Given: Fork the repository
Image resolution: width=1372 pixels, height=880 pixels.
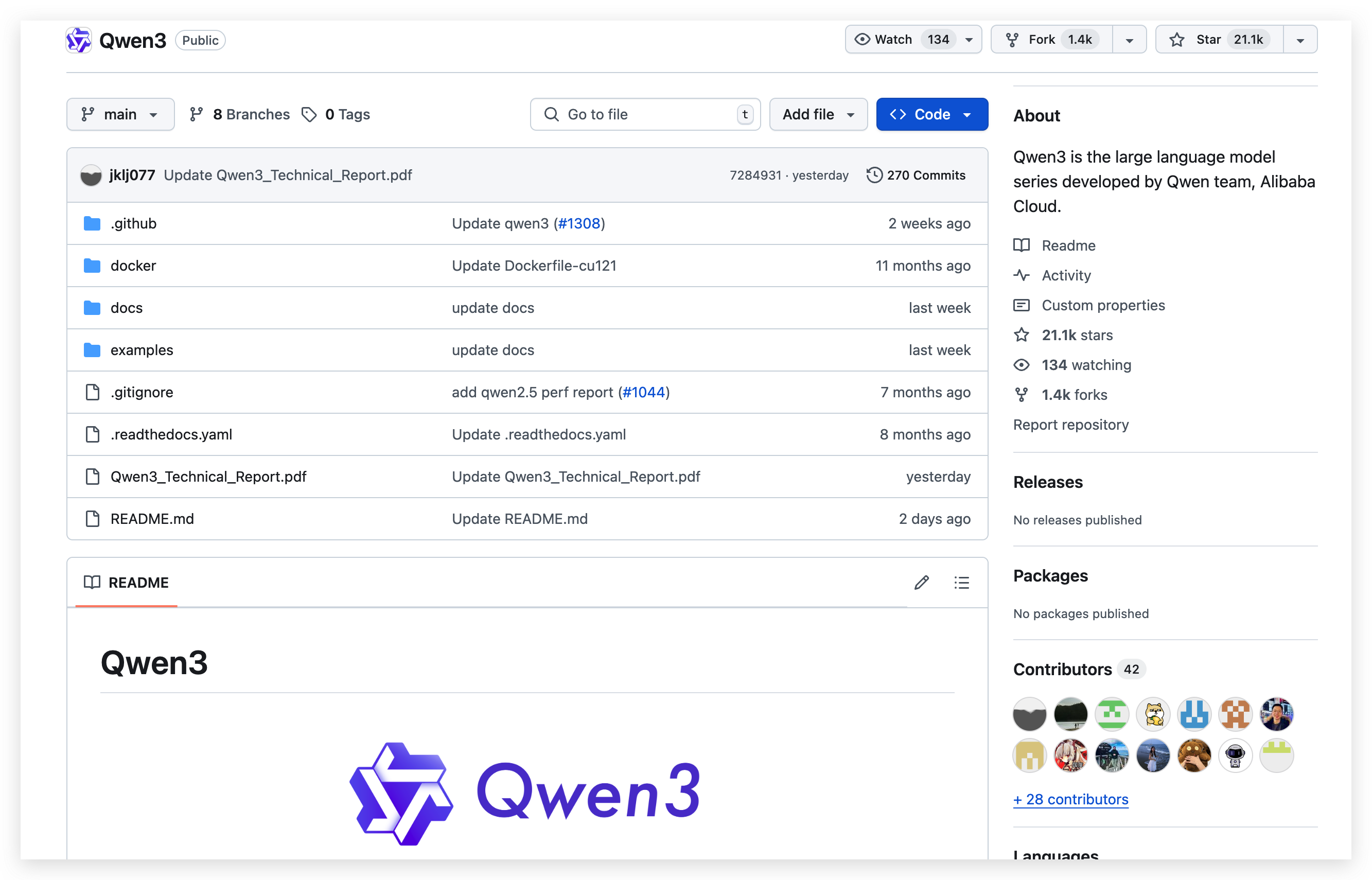Looking at the screenshot, I should coord(1051,40).
